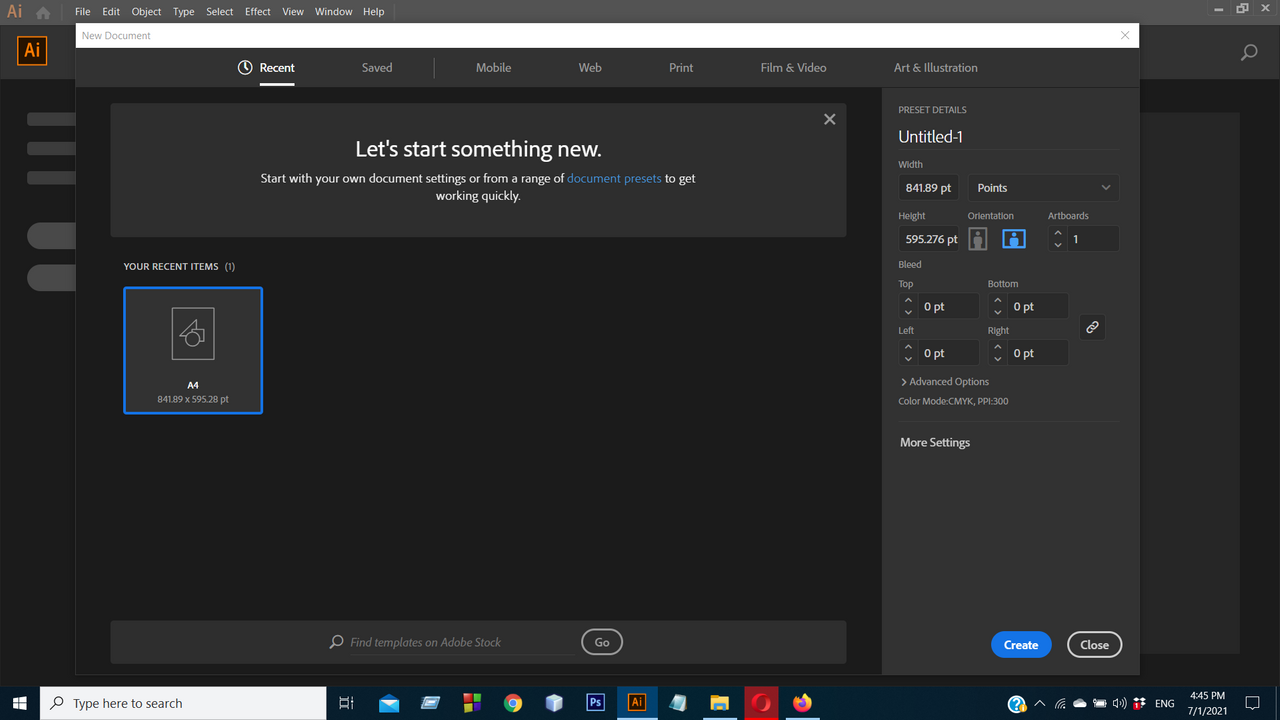Click the ENG language indicator
1280x720 pixels.
point(1164,703)
